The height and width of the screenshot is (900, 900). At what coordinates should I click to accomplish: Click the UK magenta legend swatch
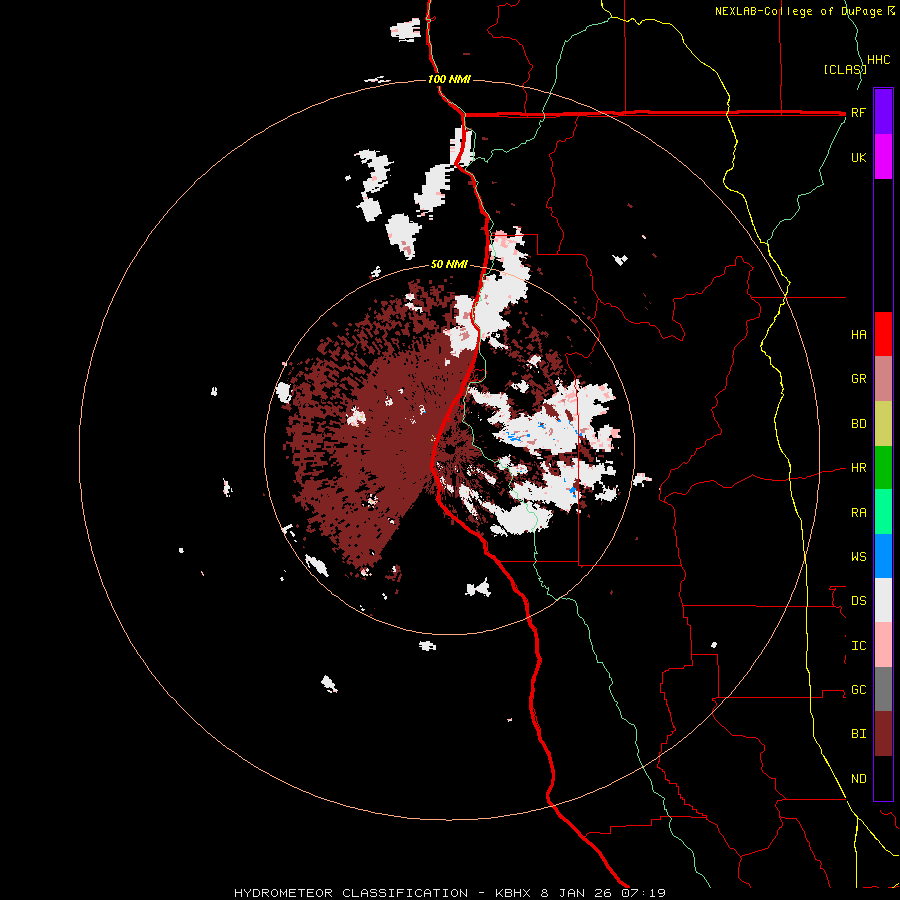tap(883, 157)
